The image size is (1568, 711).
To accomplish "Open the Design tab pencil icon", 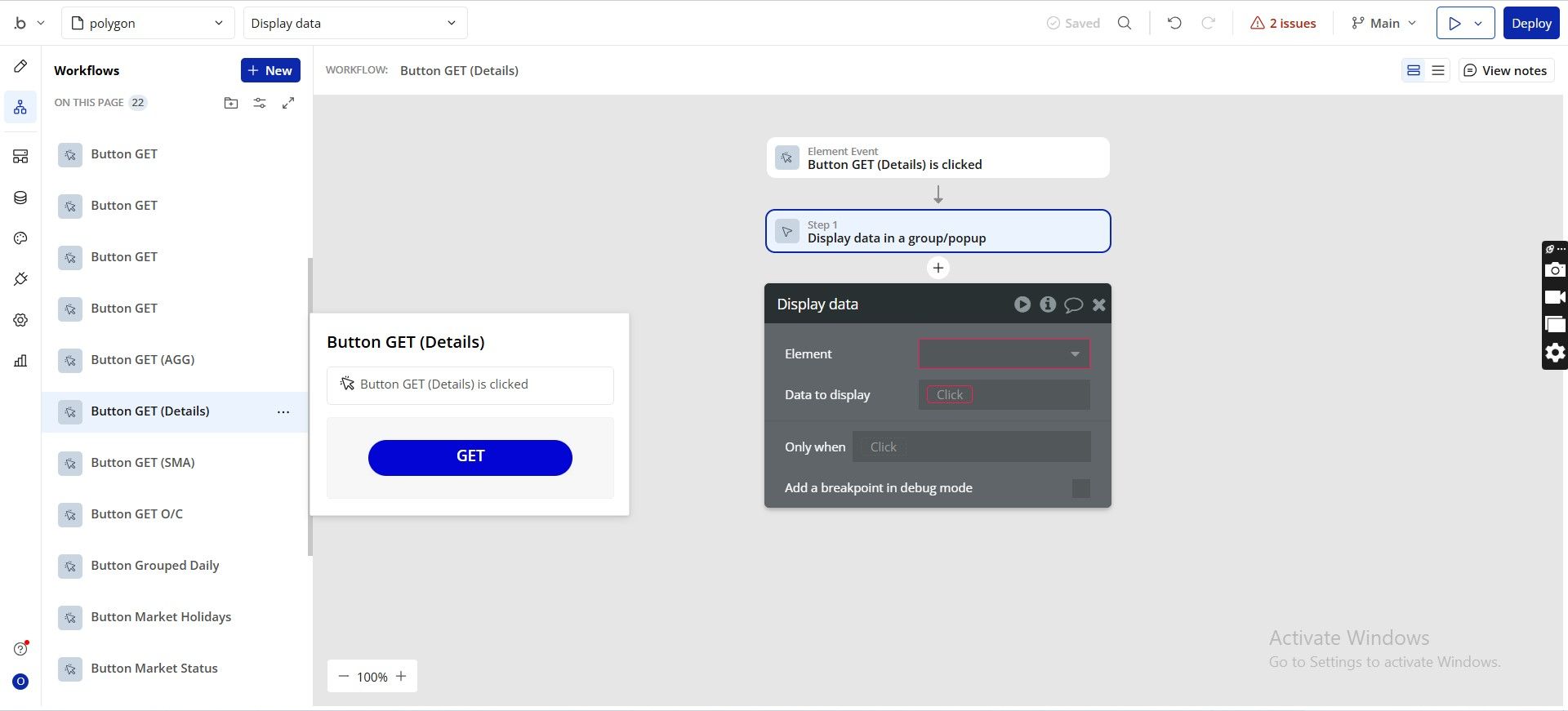I will [20, 66].
